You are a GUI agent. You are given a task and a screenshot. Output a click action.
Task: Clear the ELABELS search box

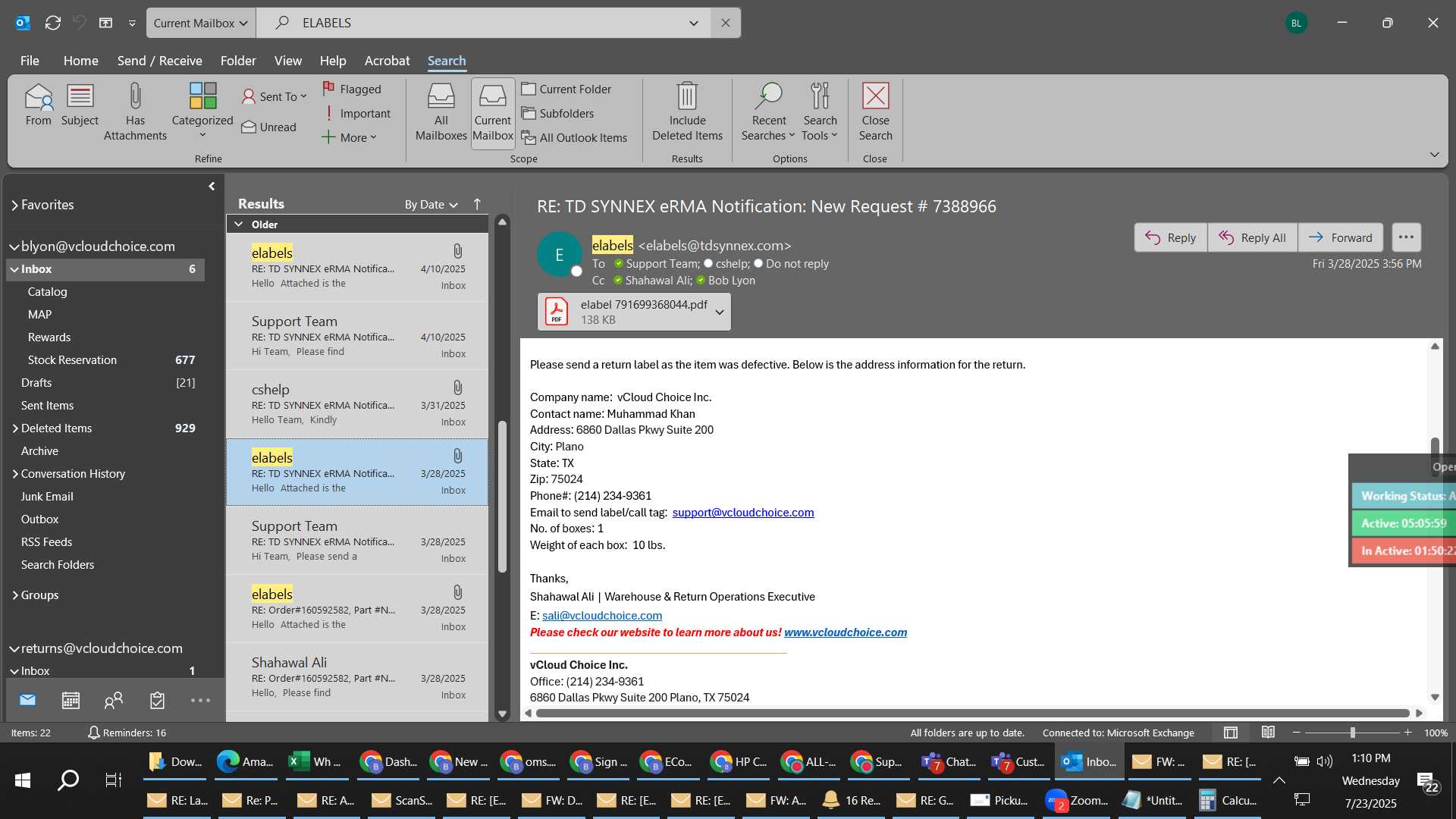(x=726, y=23)
